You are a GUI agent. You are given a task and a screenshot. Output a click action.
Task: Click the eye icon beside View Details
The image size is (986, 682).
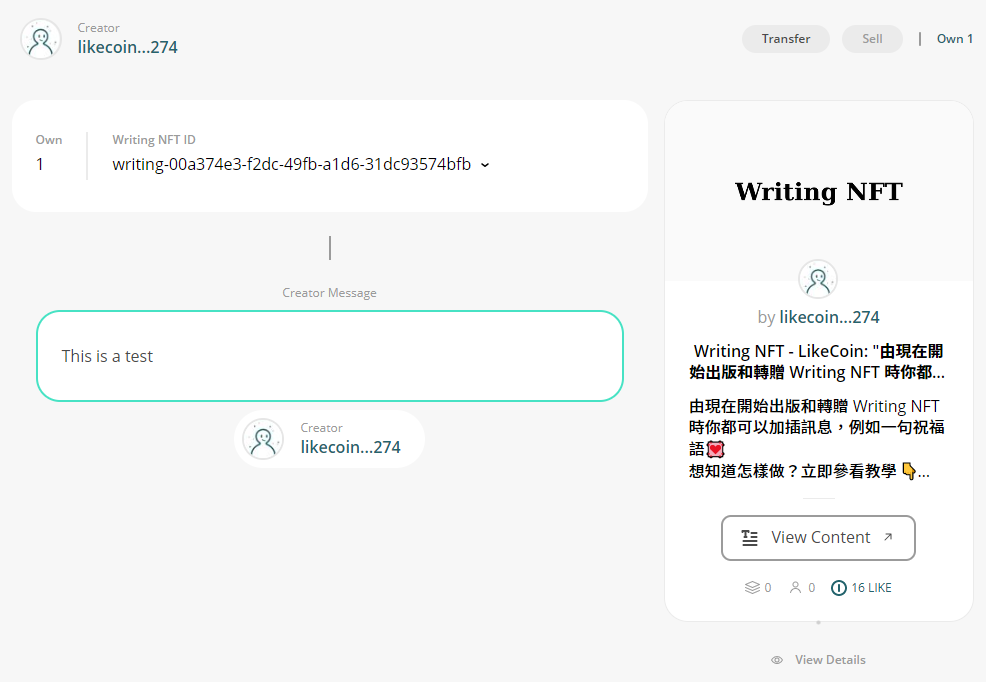pyautogui.click(x=777, y=660)
